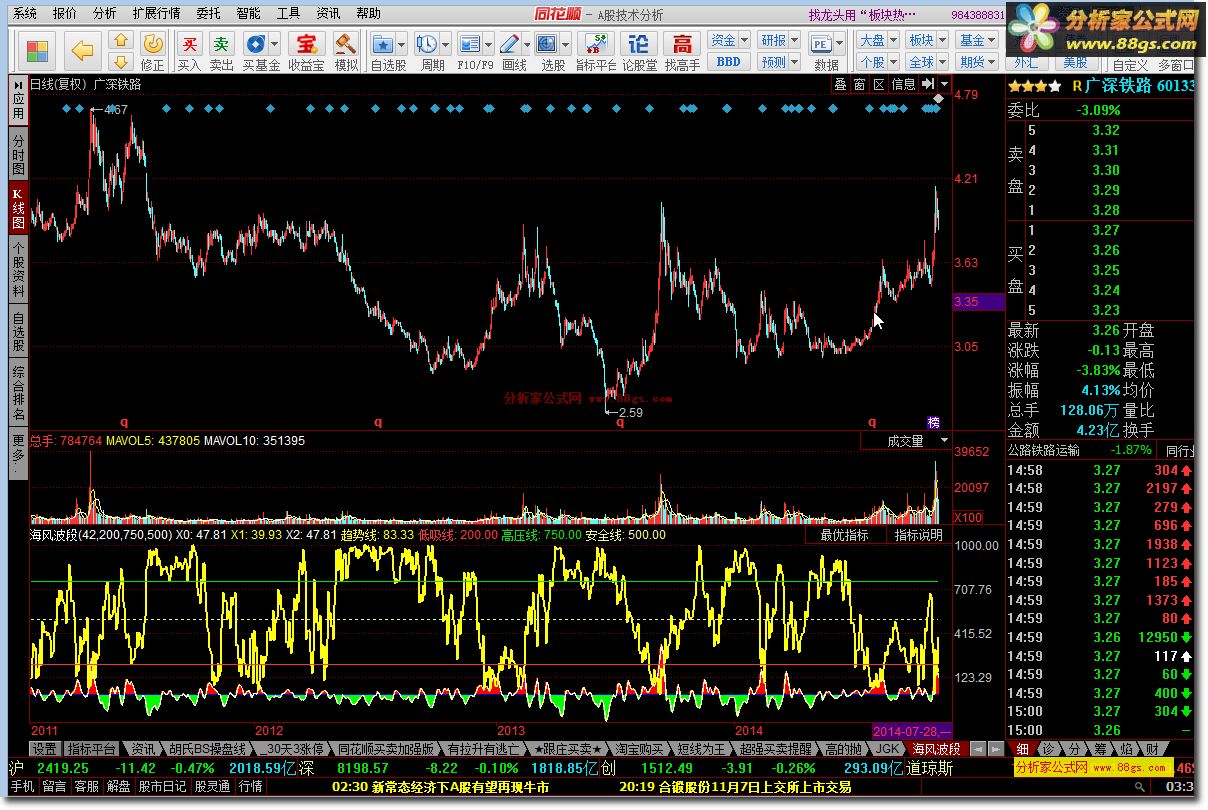Click the yellow down arrow icon
The height and width of the screenshot is (810, 1208).
[x=120, y=60]
